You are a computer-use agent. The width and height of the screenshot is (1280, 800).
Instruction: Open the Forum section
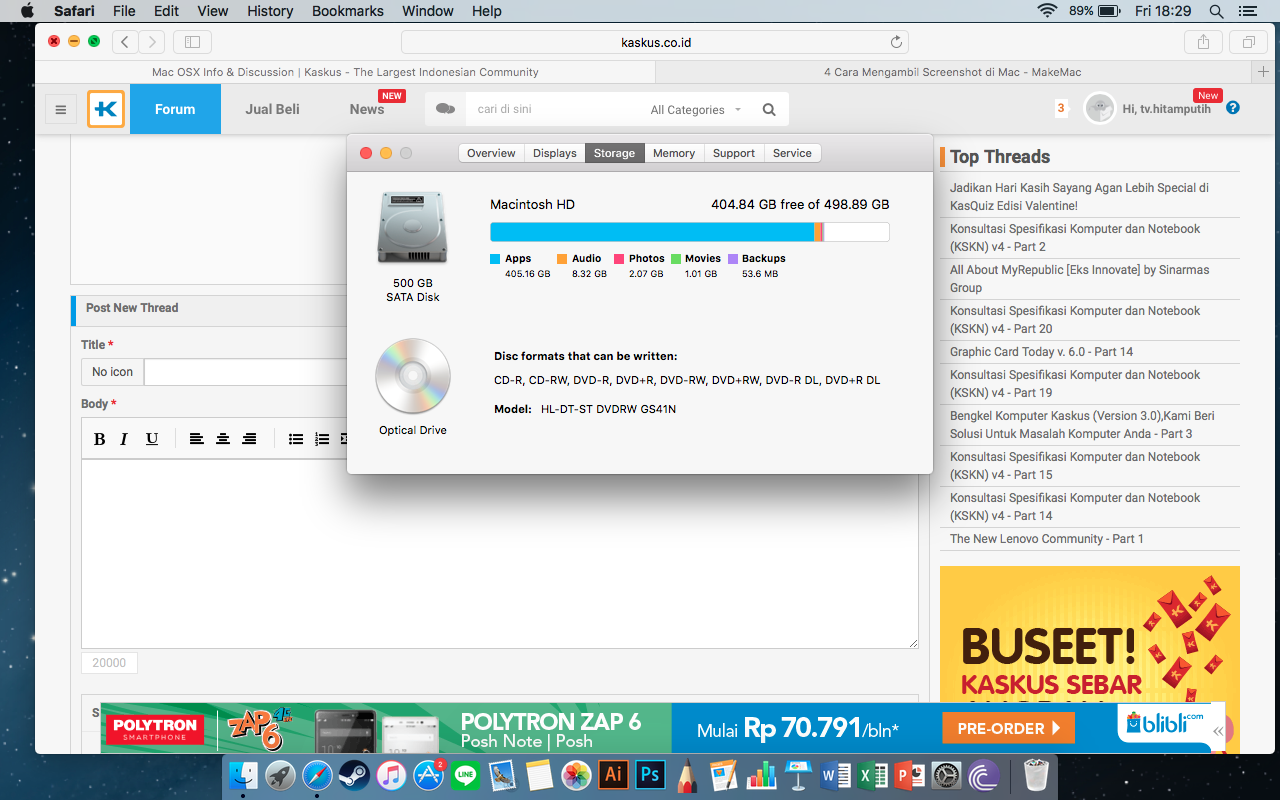(x=175, y=109)
